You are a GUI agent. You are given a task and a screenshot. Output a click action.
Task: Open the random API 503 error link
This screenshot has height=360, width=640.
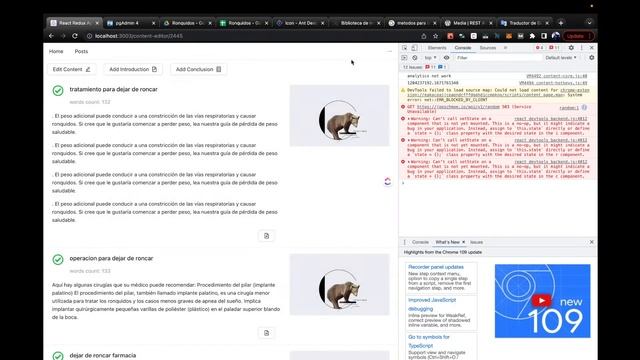point(458,107)
